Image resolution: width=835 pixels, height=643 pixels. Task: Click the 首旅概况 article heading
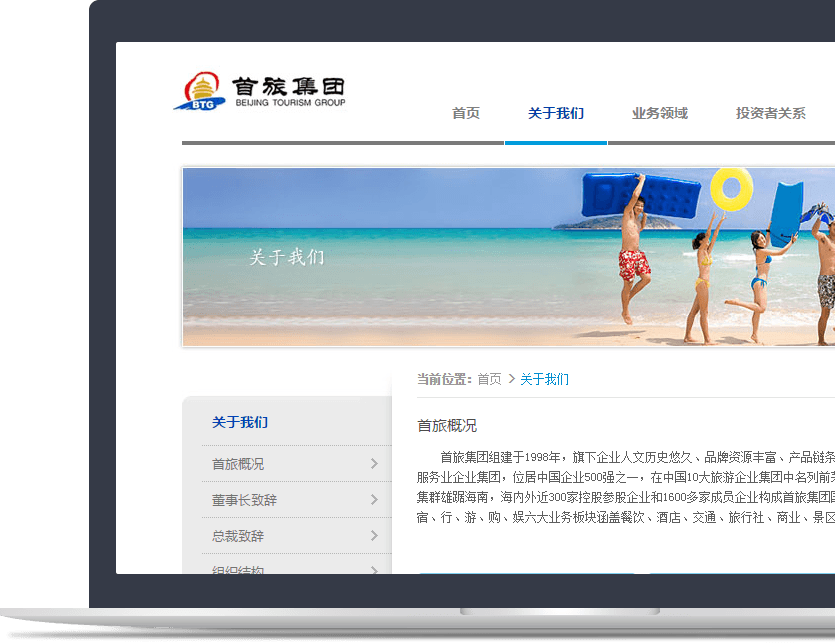(447, 425)
